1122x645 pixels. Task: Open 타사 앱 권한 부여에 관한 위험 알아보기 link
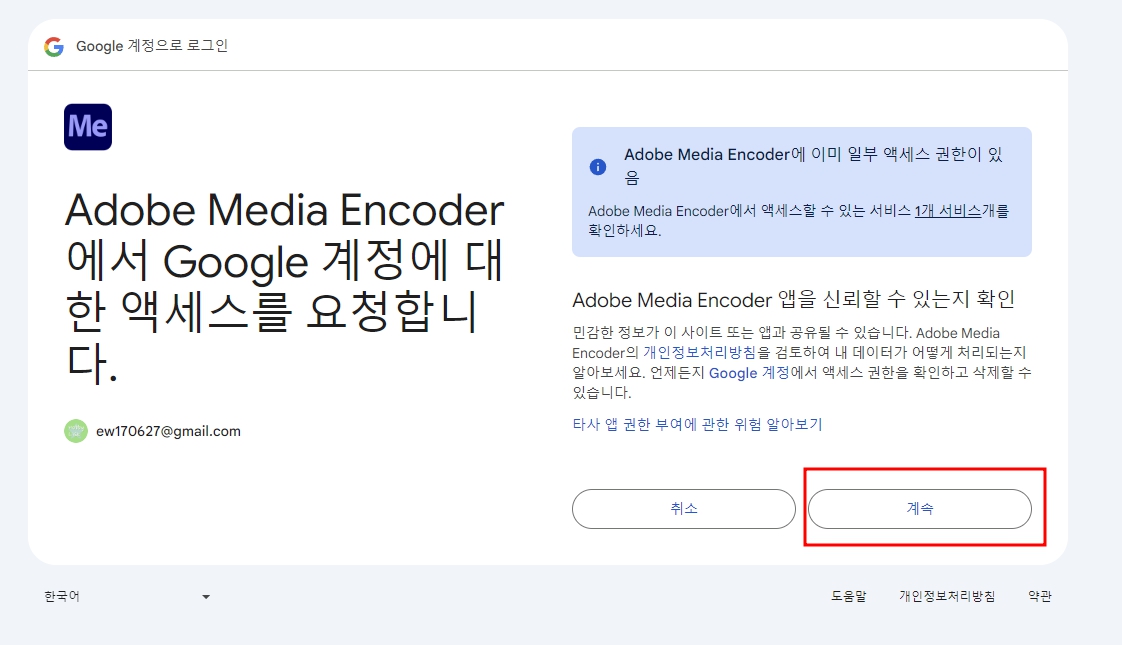[x=697, y=425]
